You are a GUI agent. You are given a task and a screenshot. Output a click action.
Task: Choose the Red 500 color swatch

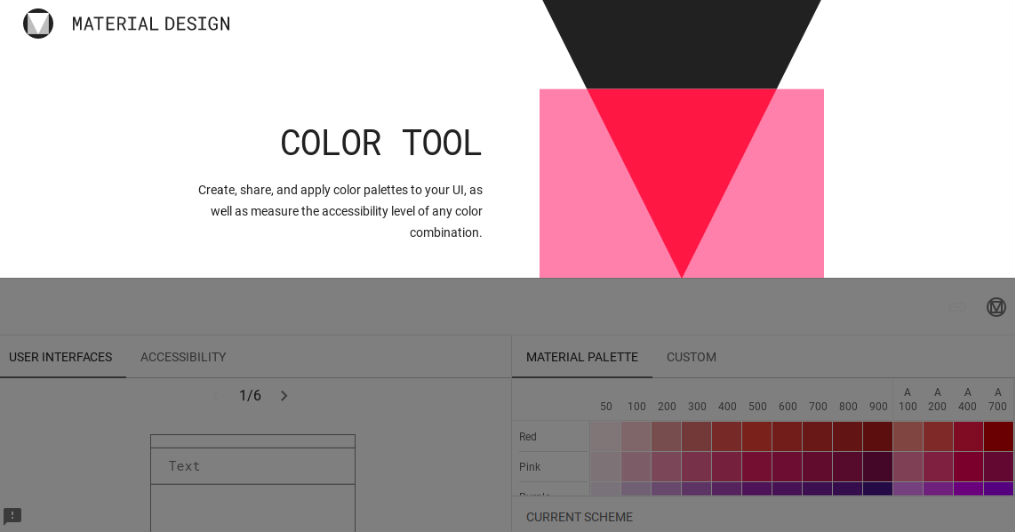click(757, 436)
